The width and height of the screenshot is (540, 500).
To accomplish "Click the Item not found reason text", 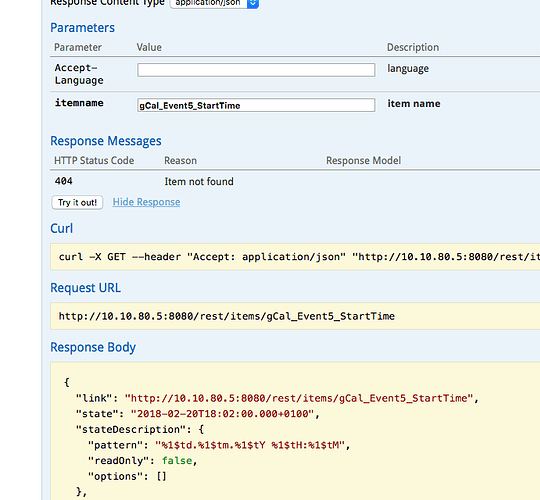I will pos(199,181).
